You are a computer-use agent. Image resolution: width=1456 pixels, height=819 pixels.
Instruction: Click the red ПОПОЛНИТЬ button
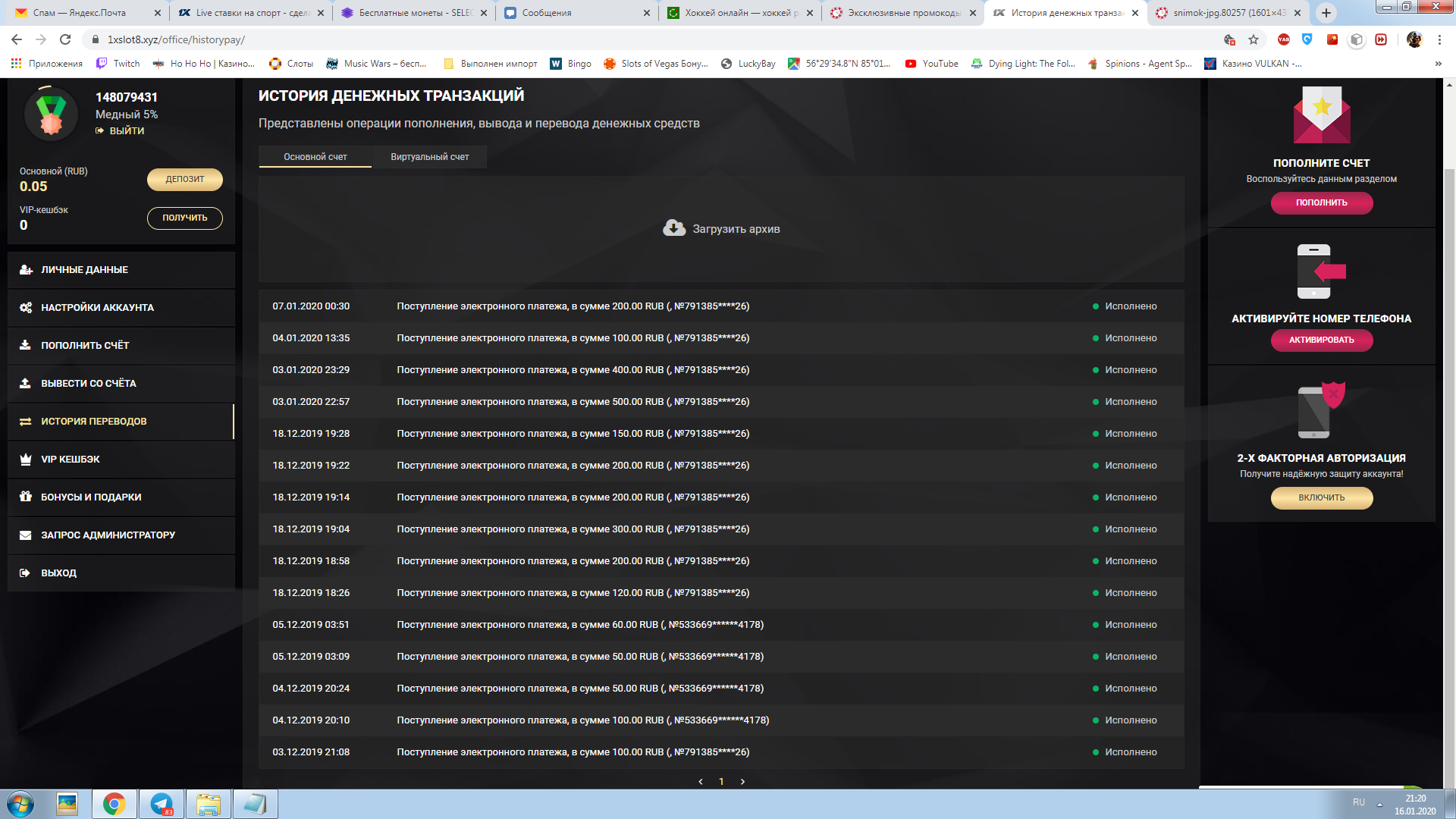[x=1321, y=203]
